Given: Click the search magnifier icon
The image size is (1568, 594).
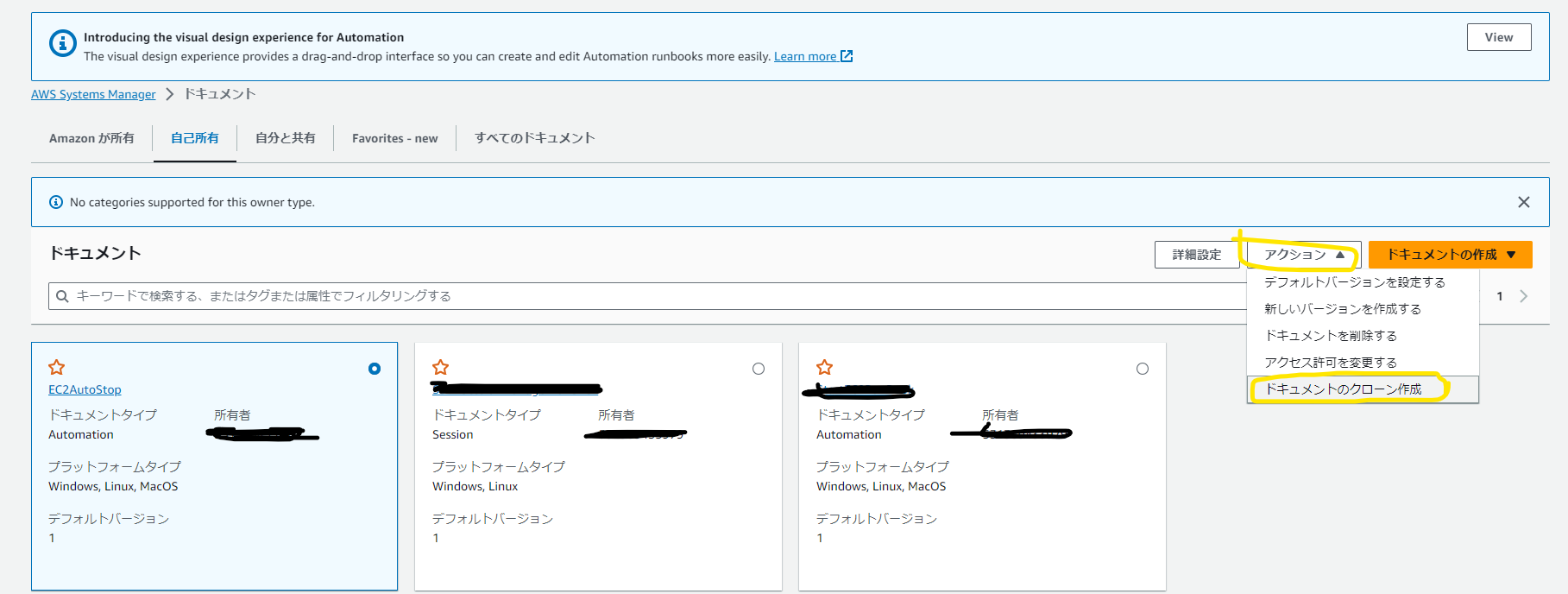Looking at the screenshot, I should coord(62,296).
